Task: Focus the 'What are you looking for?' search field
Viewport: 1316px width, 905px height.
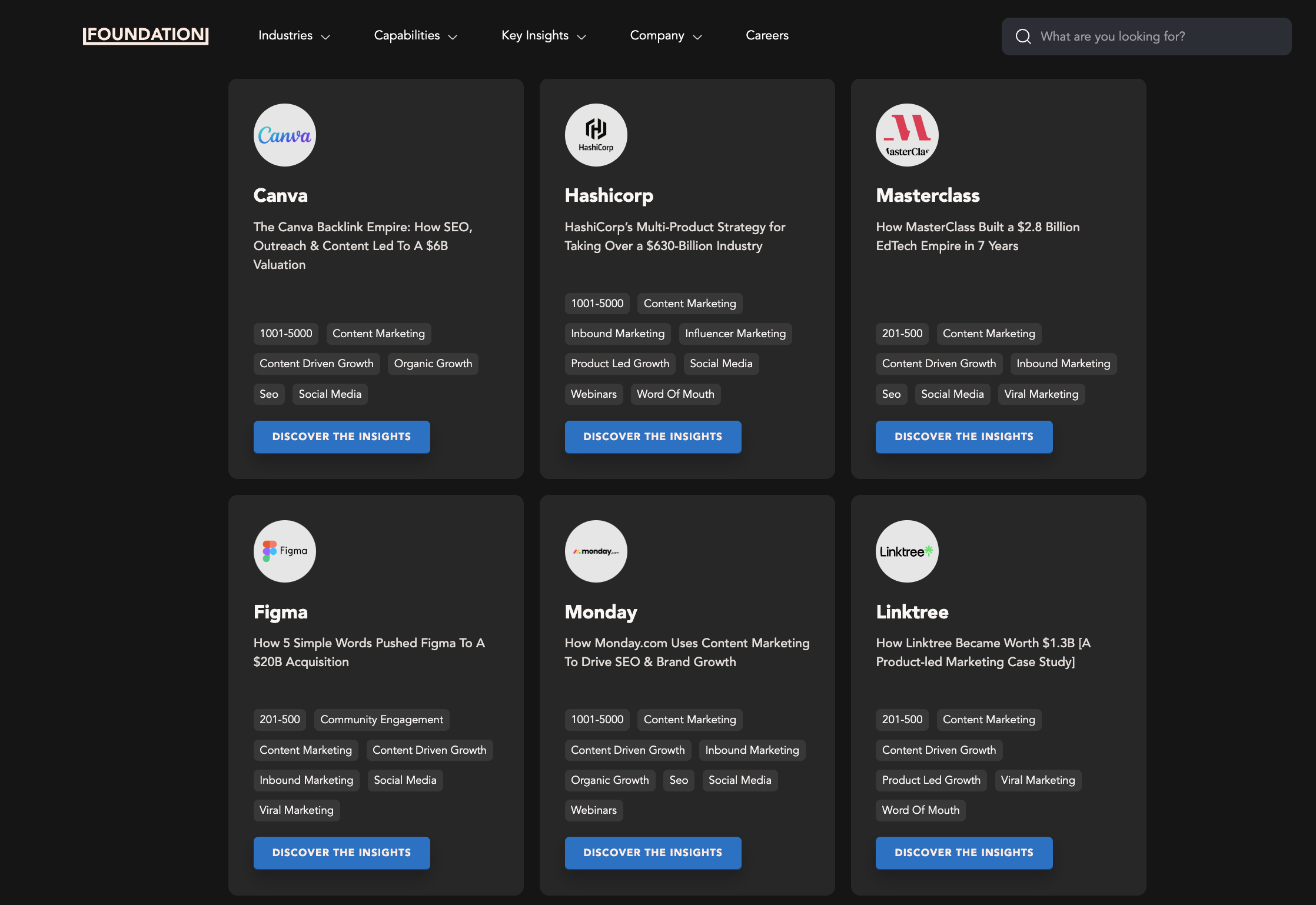Action: pyautogui.click(x=1146, y=36)
